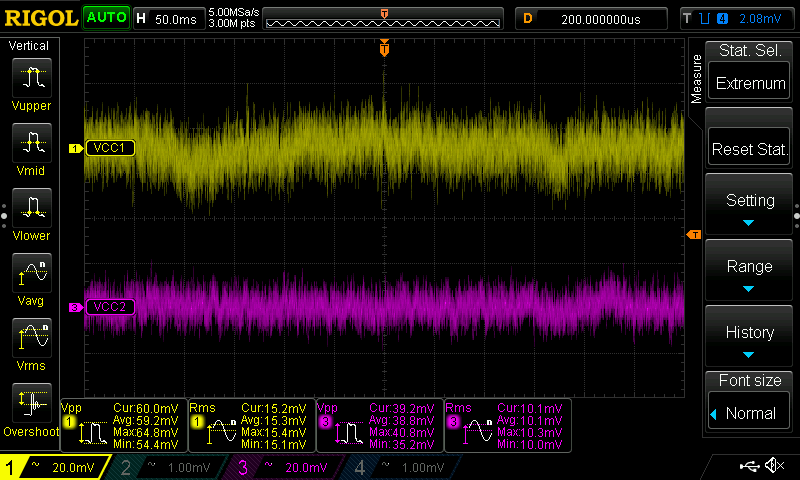Click the Rms channel 3 waveform icon
The height and width of the screenshot is (480, 800).
coord(477,433)
